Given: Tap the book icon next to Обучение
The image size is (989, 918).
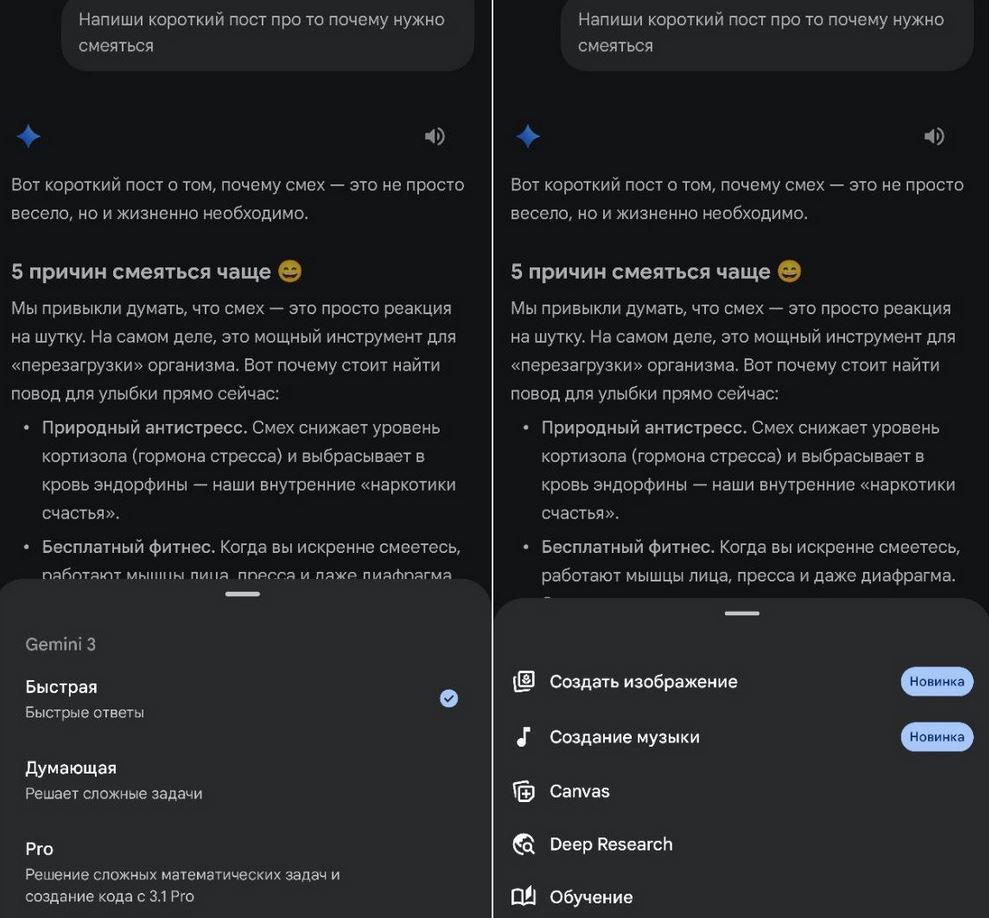Looking at the screenshot, I should click(524, 896).
